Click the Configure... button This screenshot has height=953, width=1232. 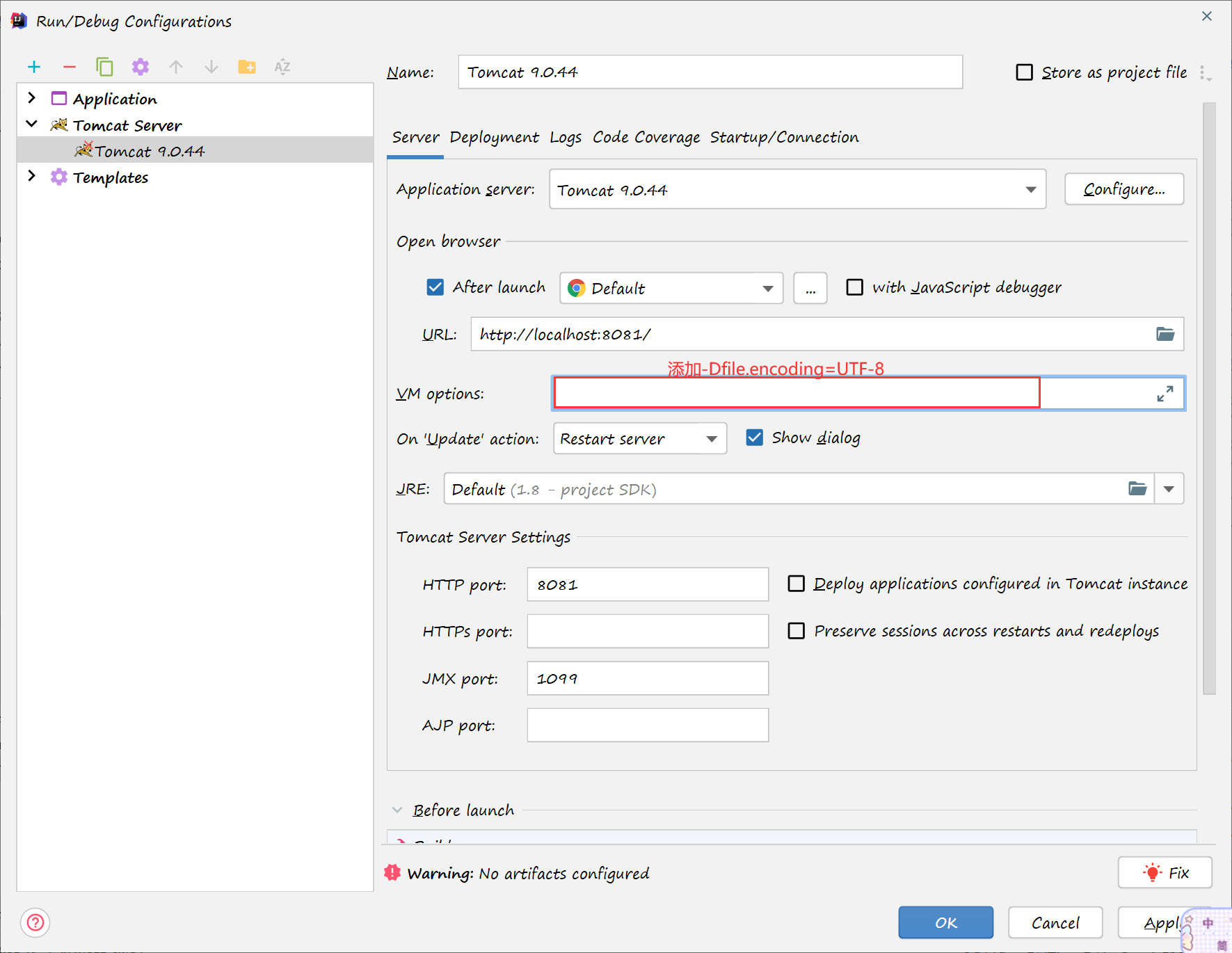[1124, 189]
